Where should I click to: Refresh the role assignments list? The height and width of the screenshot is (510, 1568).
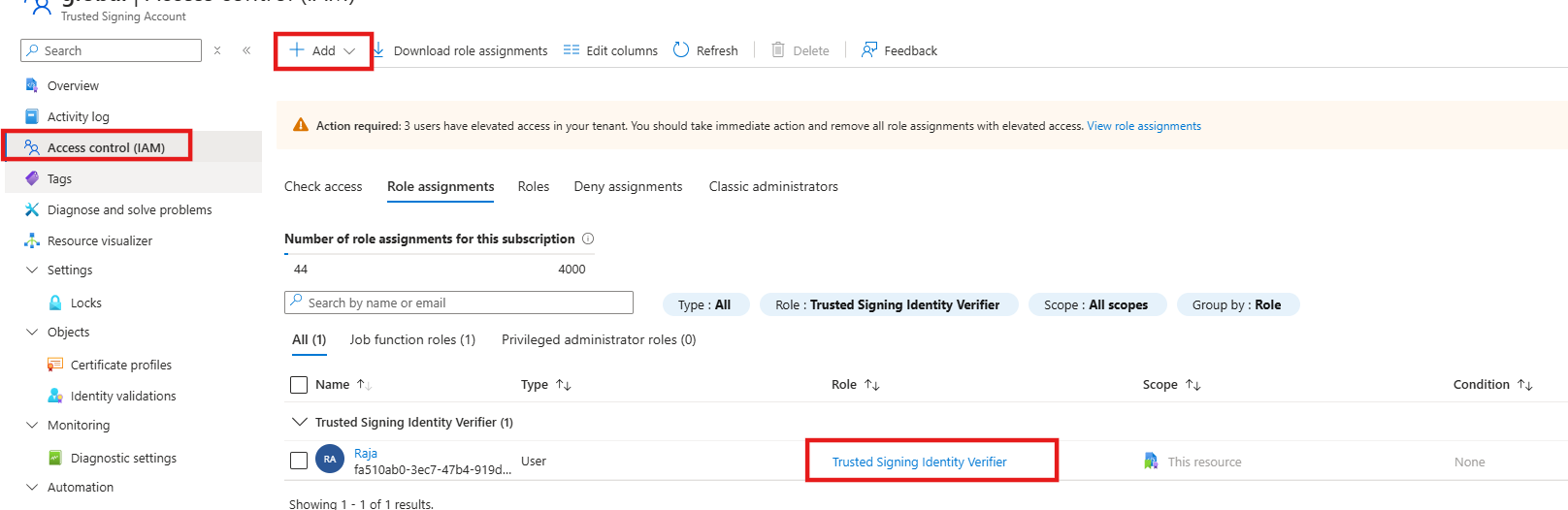click(705, 50)
